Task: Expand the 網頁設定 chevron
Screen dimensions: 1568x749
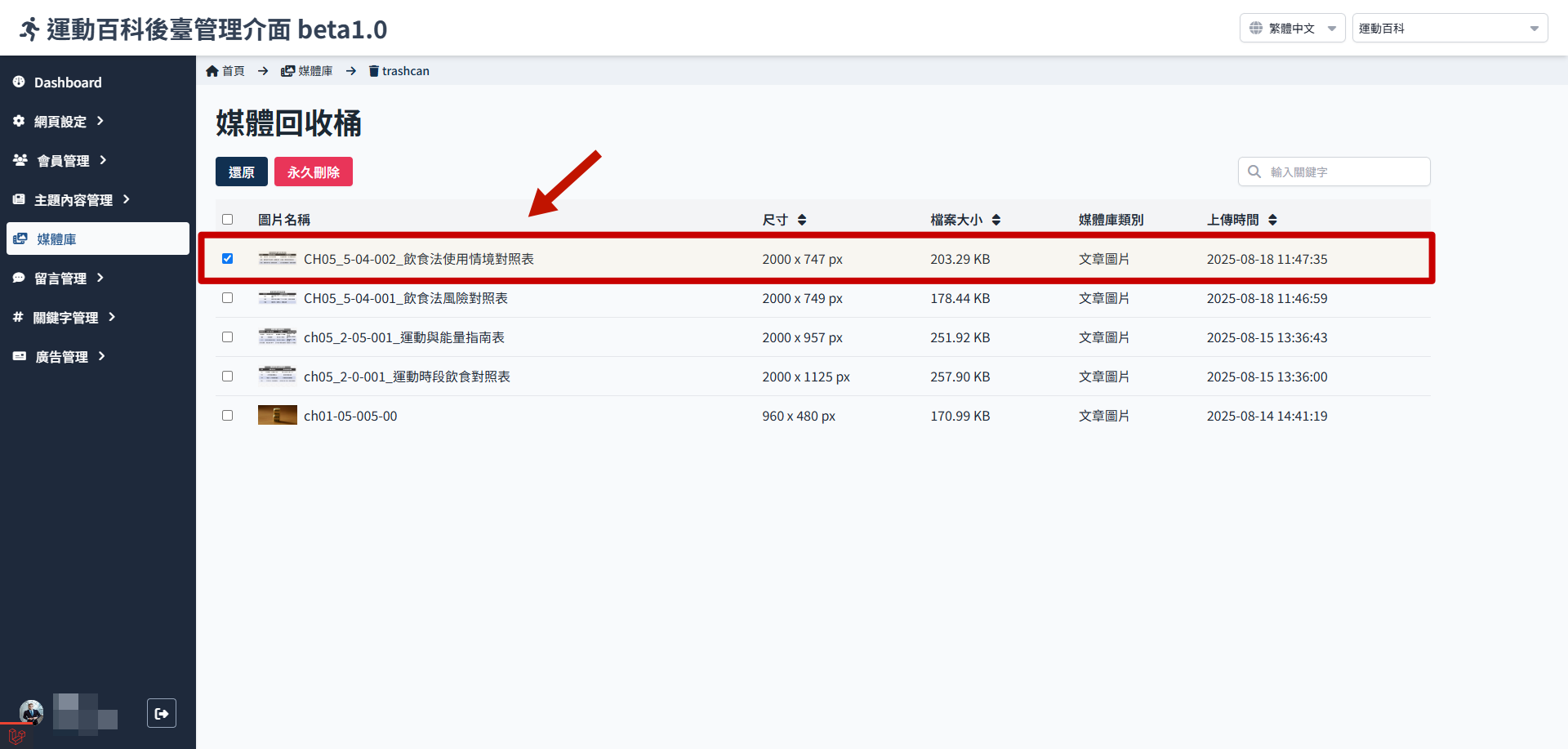Action: point(100,121)
